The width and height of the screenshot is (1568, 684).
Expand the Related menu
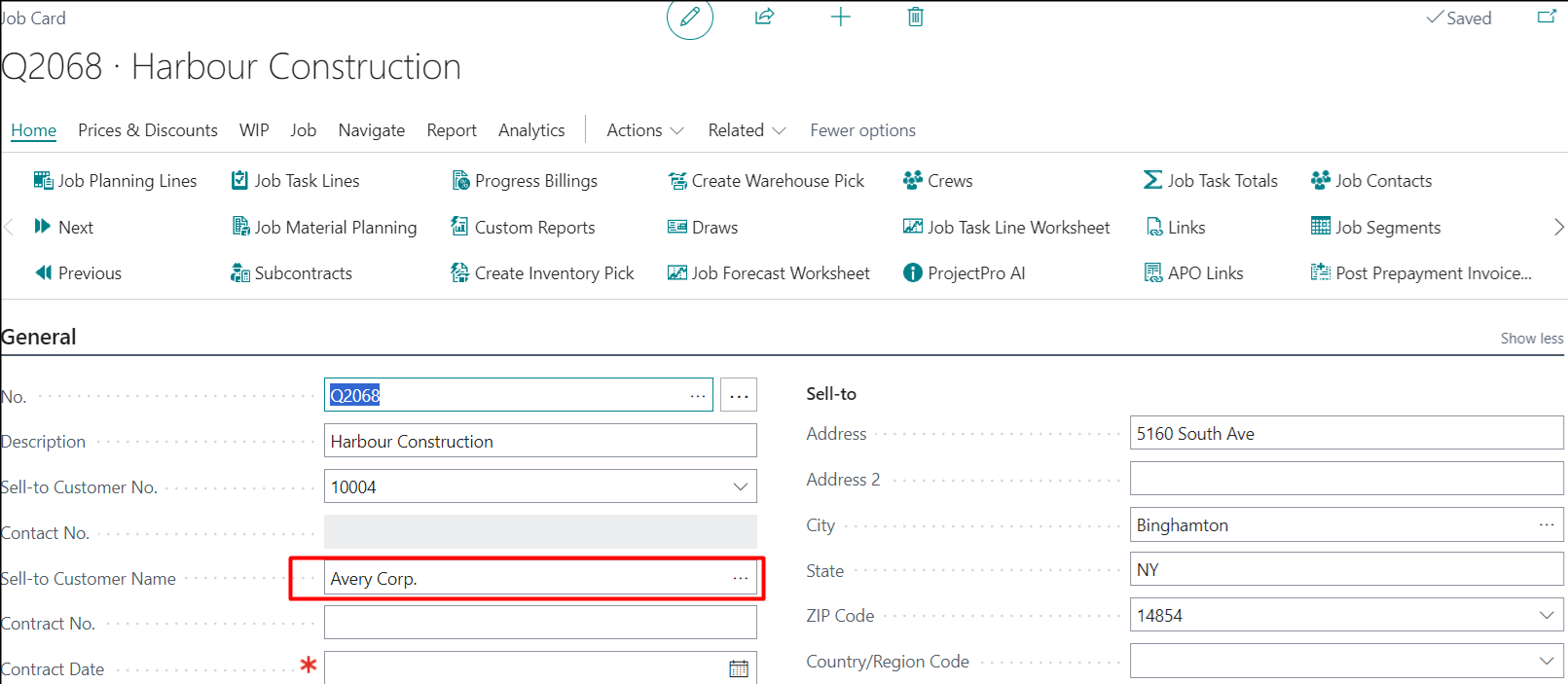coord(747,130)
